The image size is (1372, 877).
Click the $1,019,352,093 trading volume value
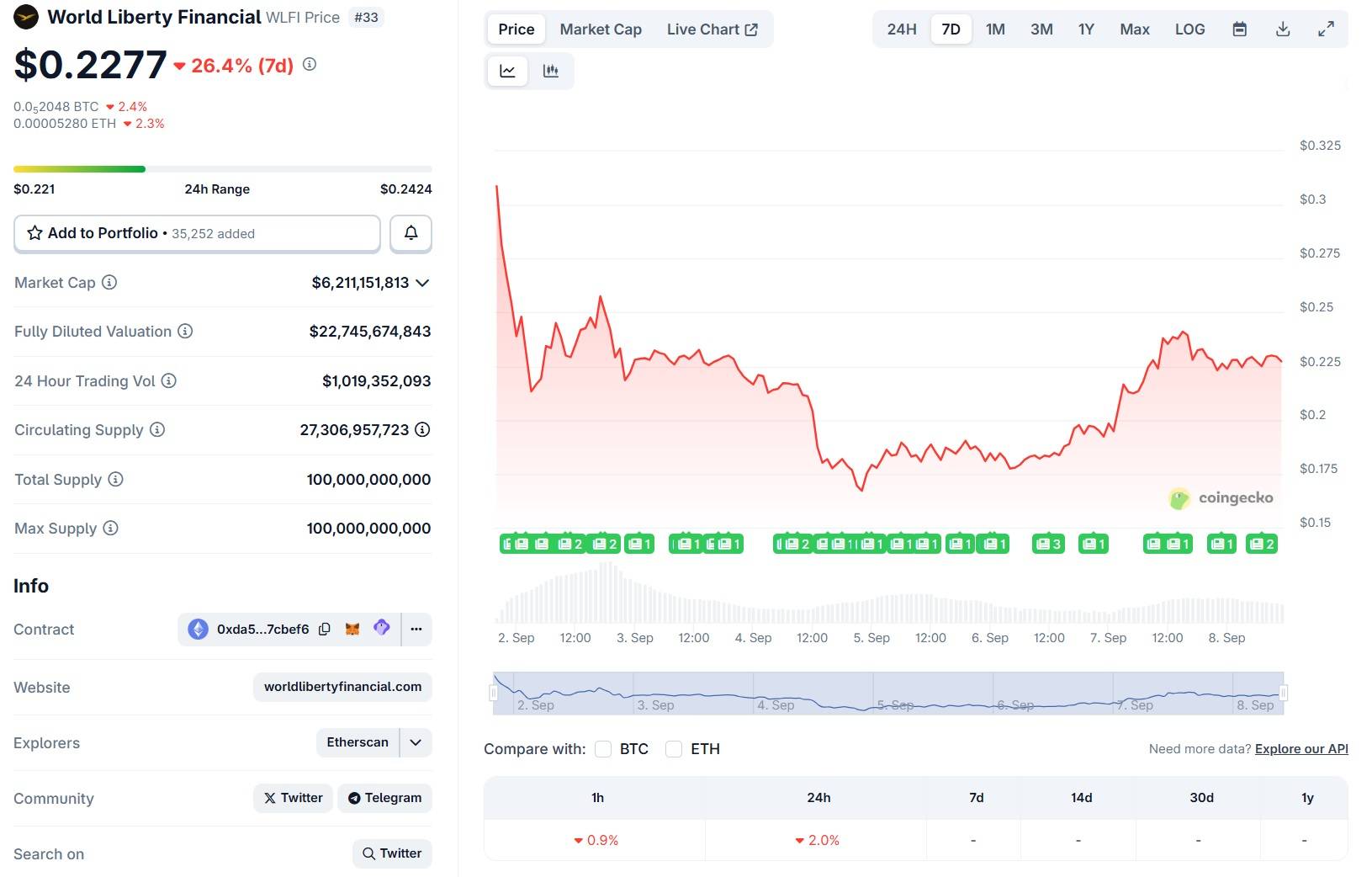pyautogui.click(x=376, y=381)
